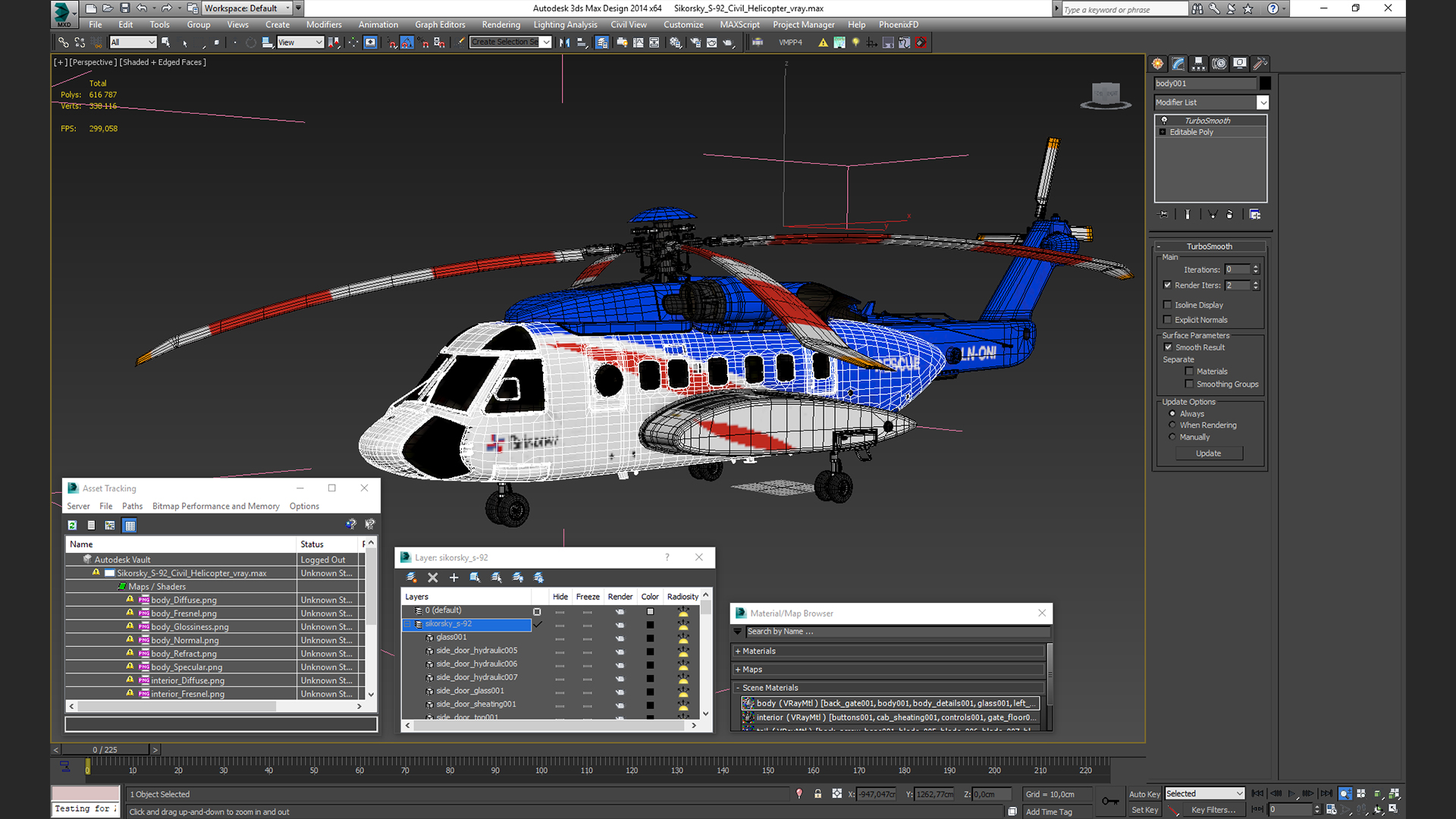Open the Workspace Default dropdown
The width and height of the screenshot is (1456, 819).
pos(246,8)
